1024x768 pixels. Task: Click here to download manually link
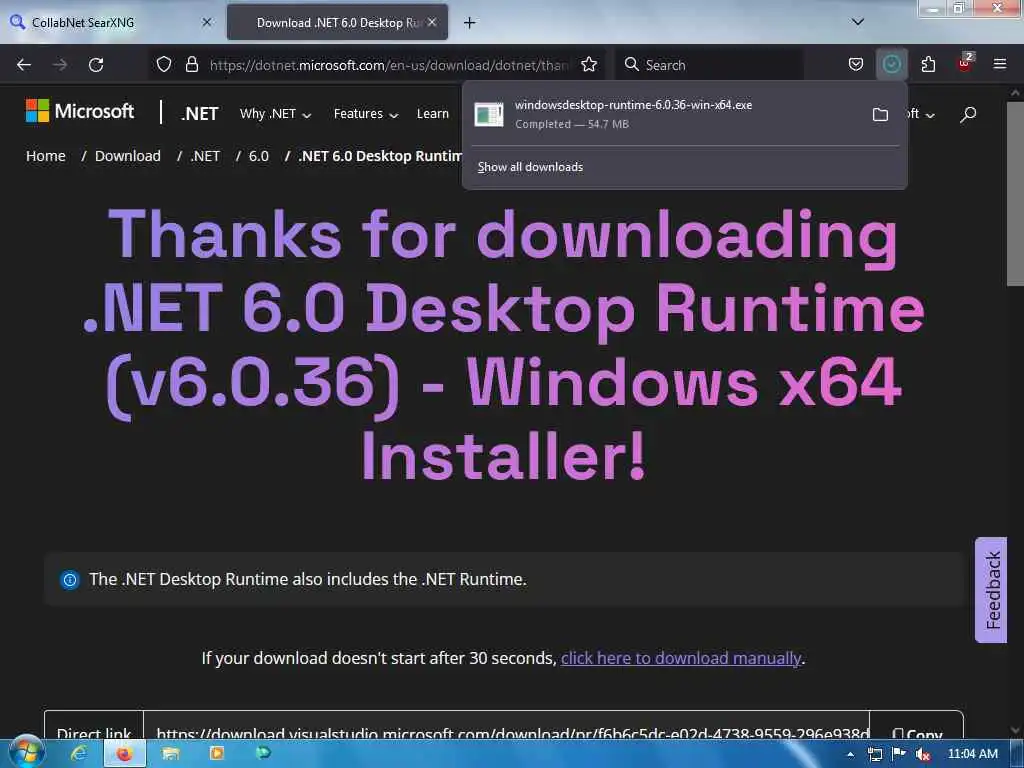tap(680, 658)
